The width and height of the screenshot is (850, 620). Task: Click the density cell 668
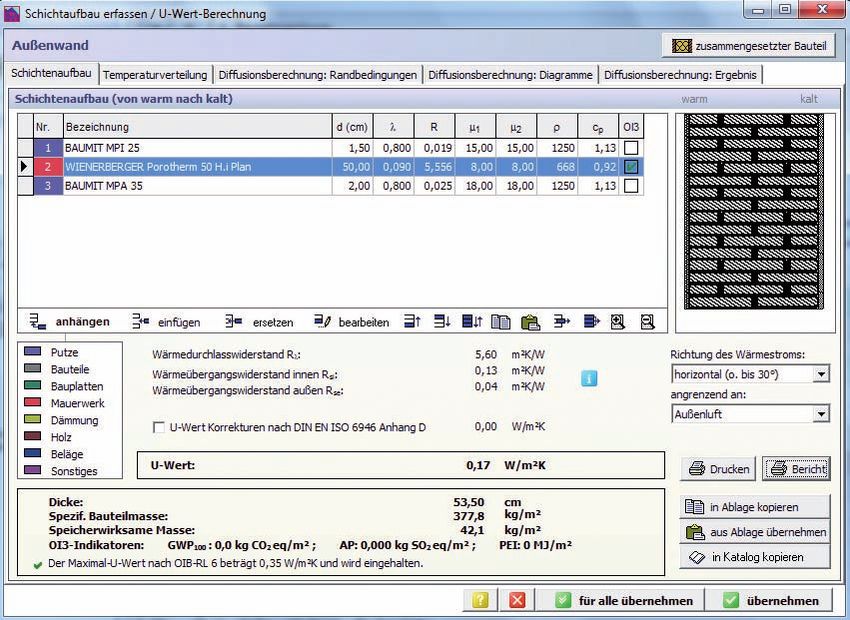coord(557,167)
